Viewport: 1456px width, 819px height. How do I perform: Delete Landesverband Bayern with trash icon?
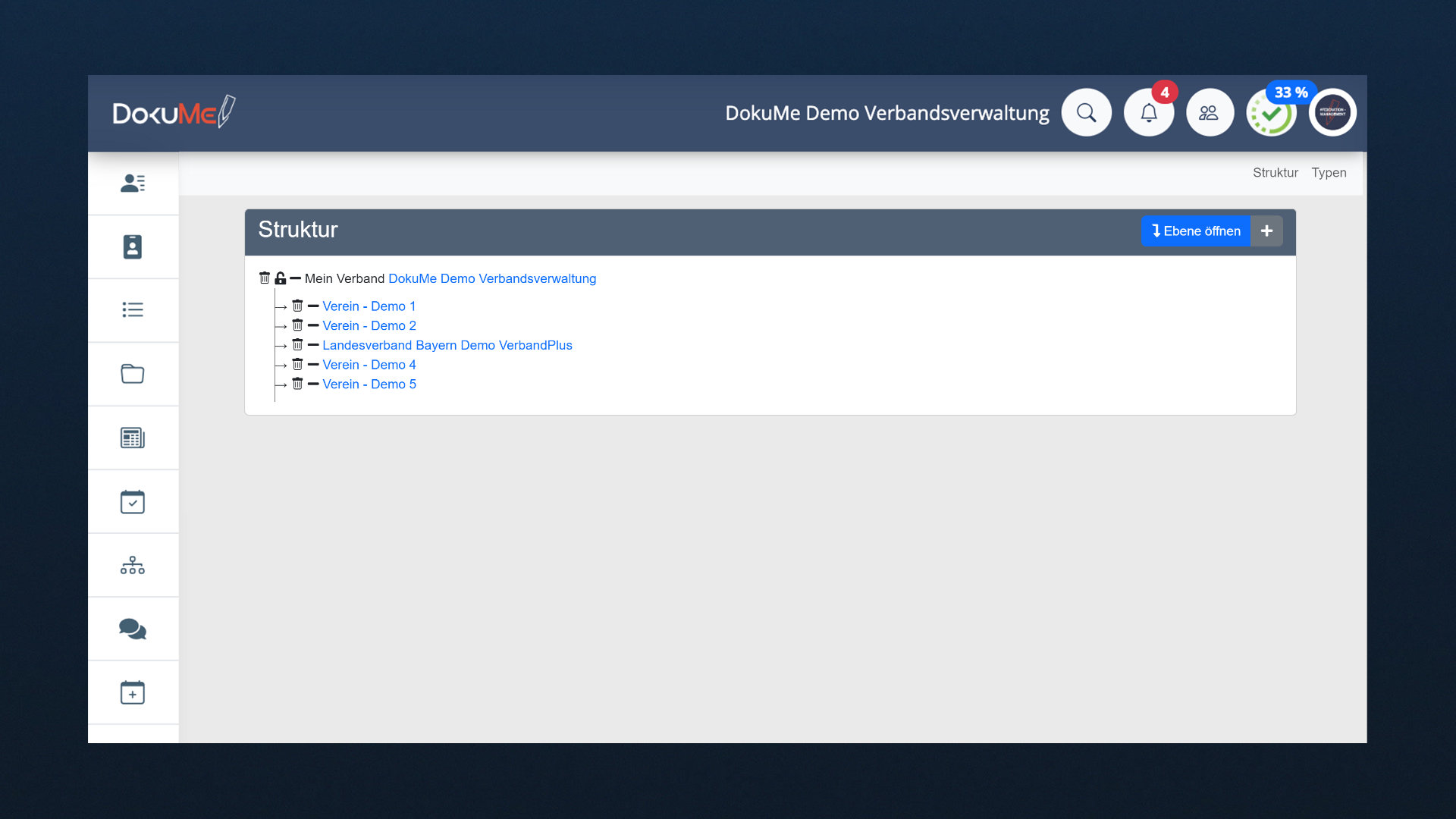tap(297, 345)
